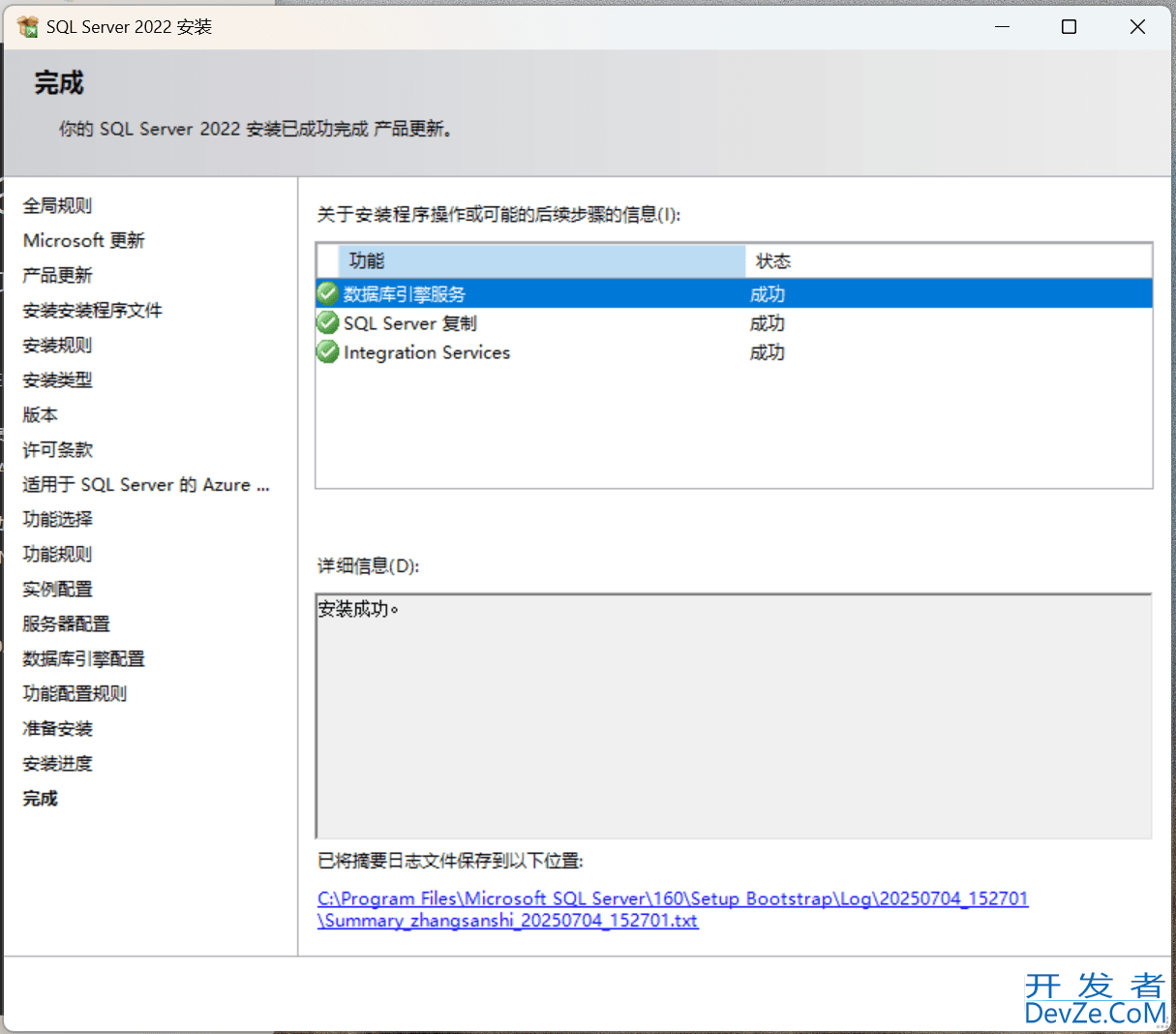Select the 安装安装程序文件 step
This screenshot has height=1034, width=1176.
[93, 310]
